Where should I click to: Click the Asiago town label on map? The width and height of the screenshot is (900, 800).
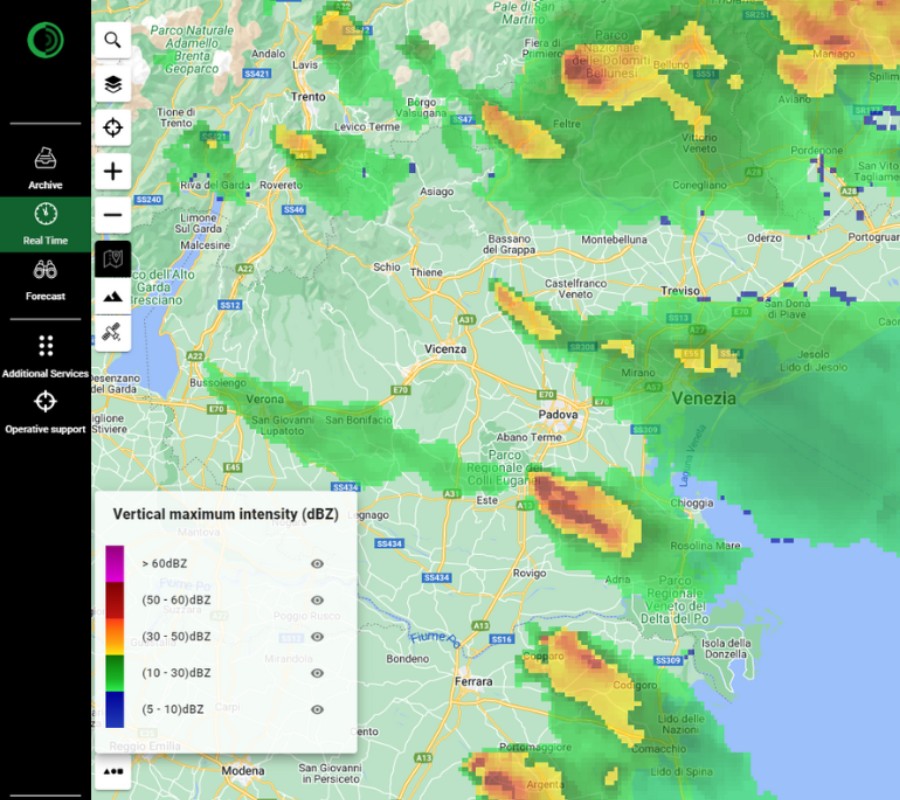[x=437, y=192]
